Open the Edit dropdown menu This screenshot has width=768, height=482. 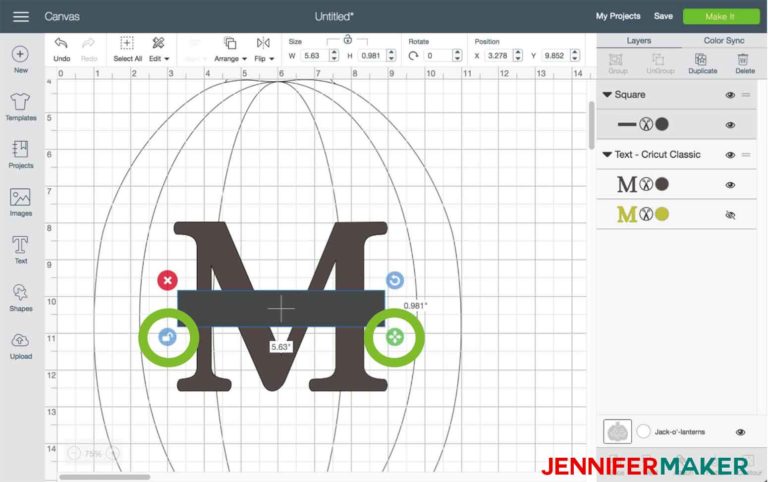159,49
